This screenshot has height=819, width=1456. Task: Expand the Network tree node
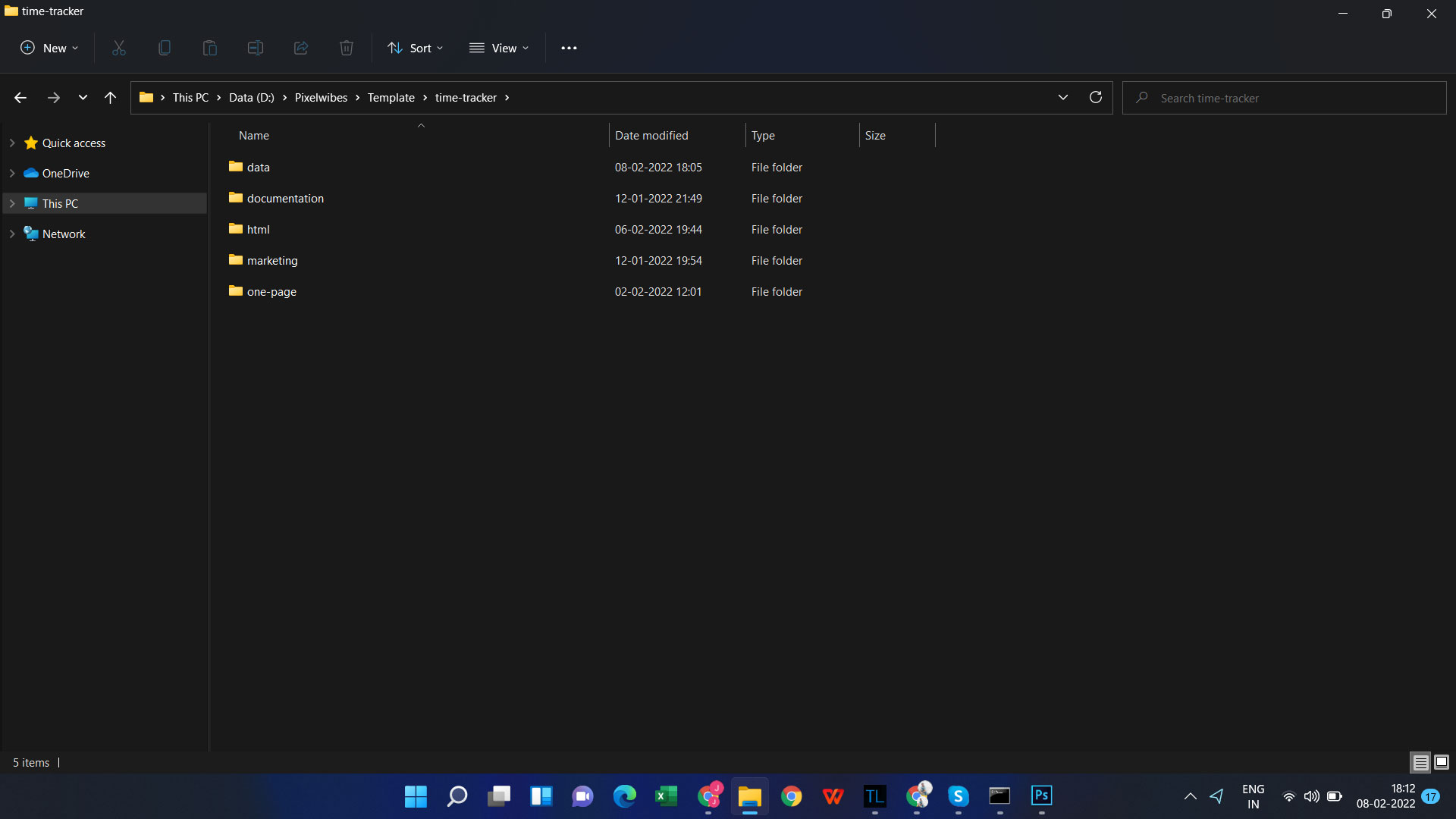click(x=12, y=234)
